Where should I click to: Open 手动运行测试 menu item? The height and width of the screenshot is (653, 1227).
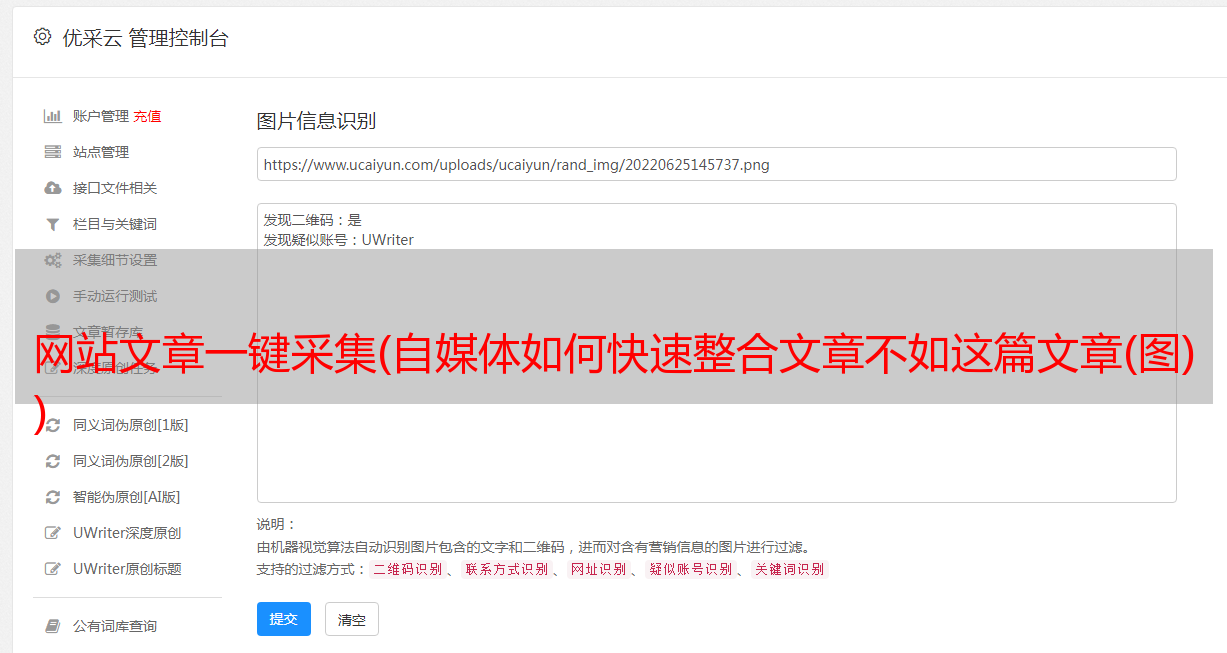[115, 296]
